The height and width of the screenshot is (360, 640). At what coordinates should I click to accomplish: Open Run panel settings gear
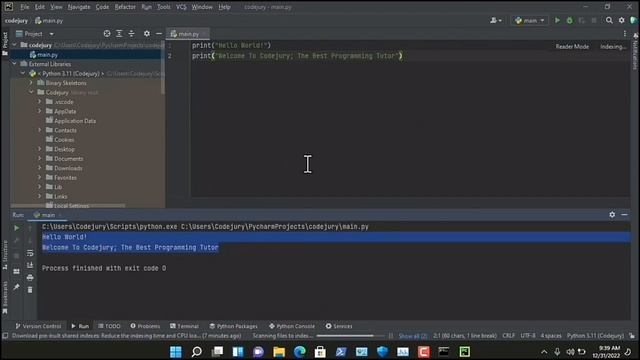point(612,214)
